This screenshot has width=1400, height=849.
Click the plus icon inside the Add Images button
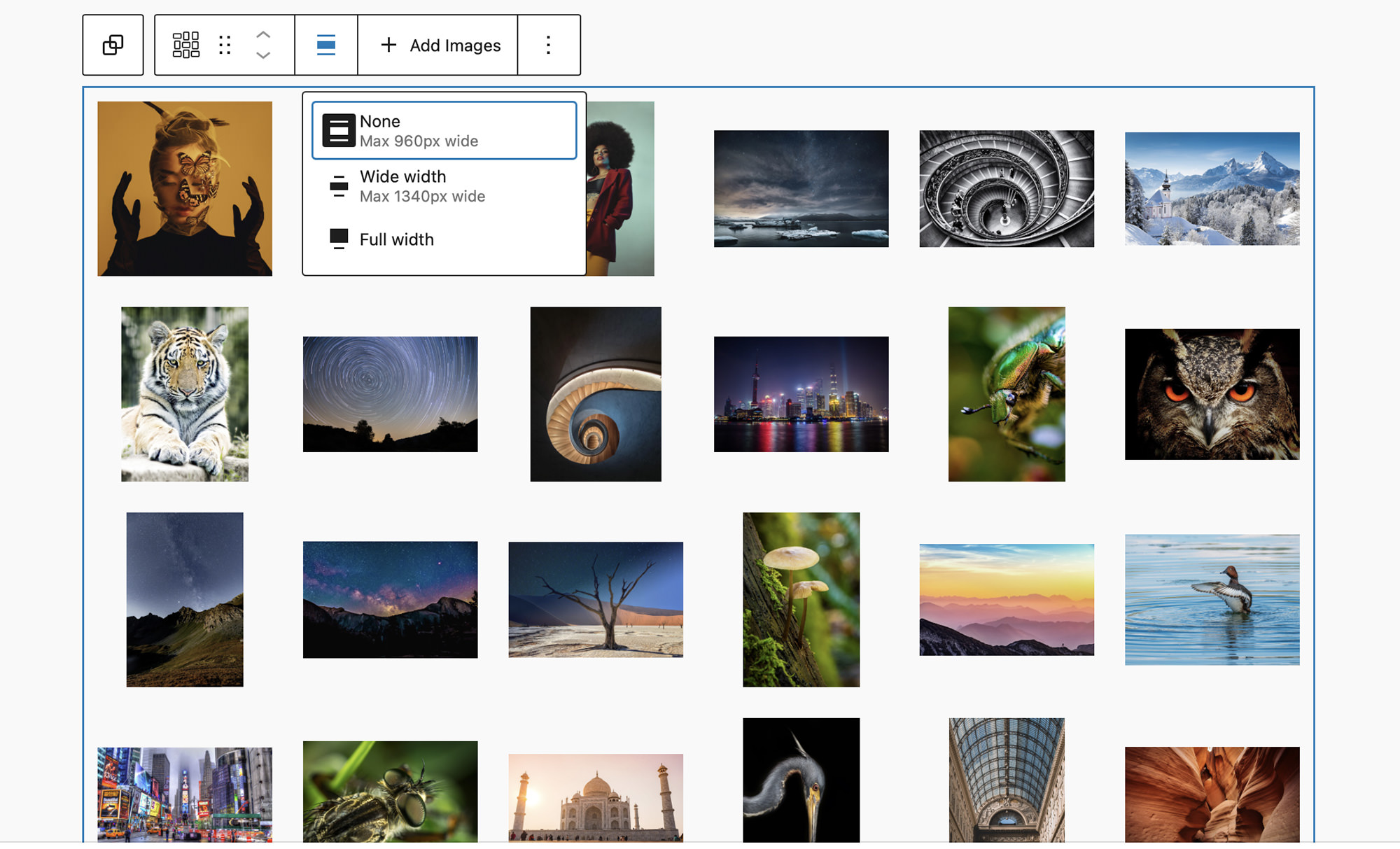click(x=388, y=45)
